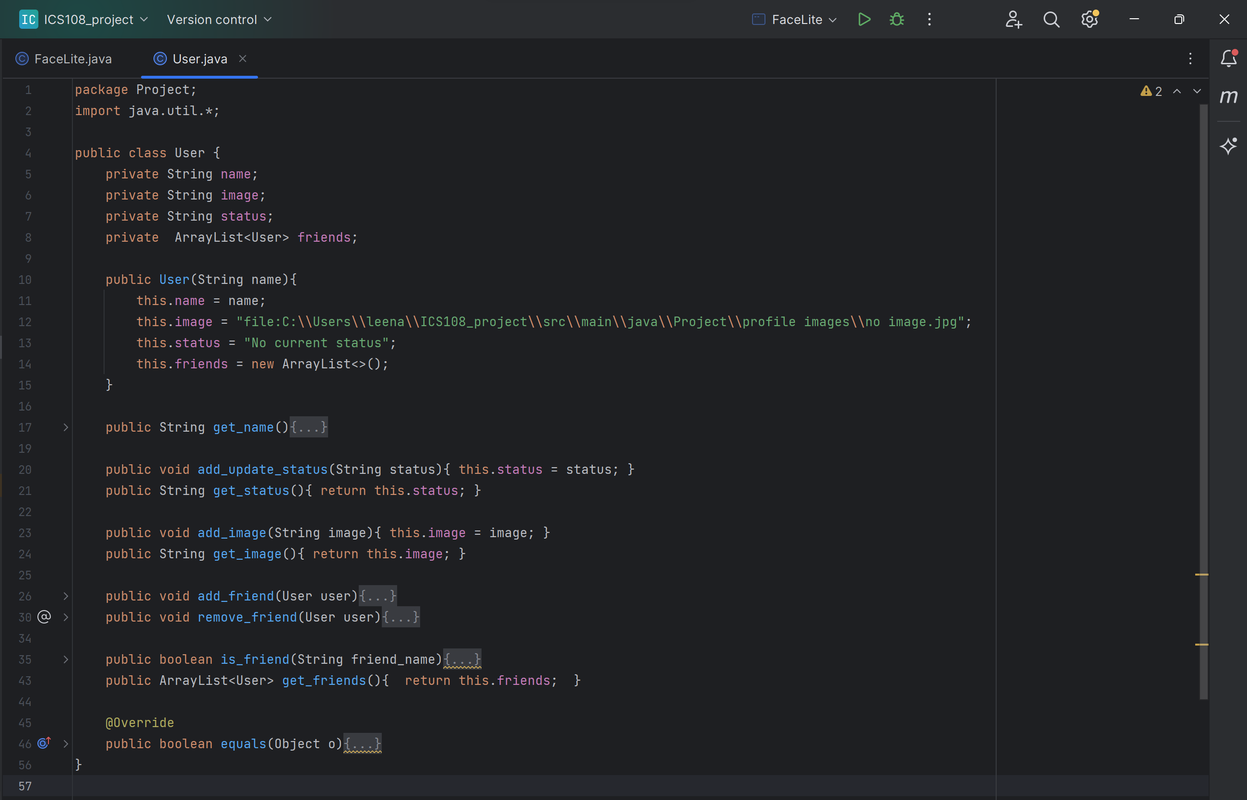Close the User.java tab
The height and width of the screenshot is (800, 1247).
(243, 58)
